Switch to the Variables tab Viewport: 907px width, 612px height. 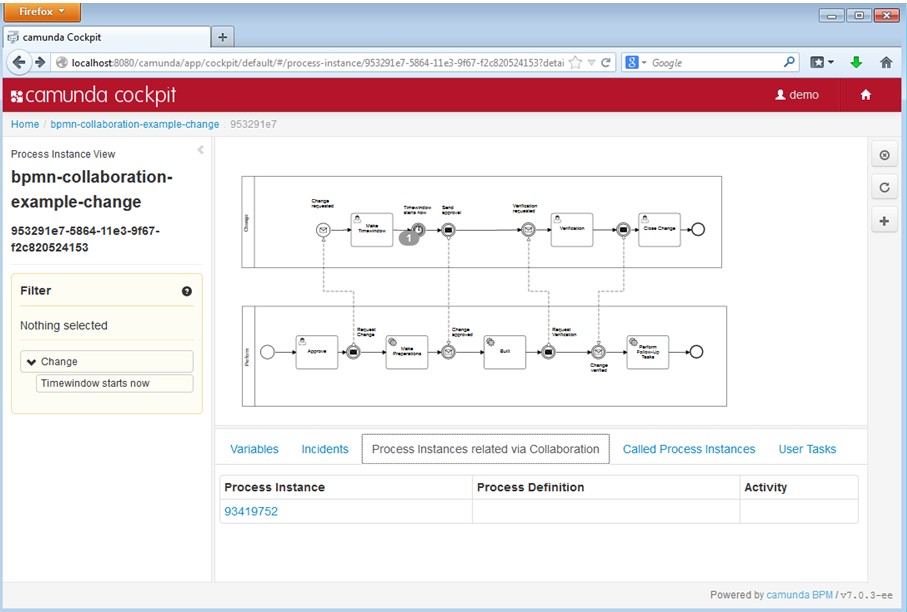pos(254,449)
